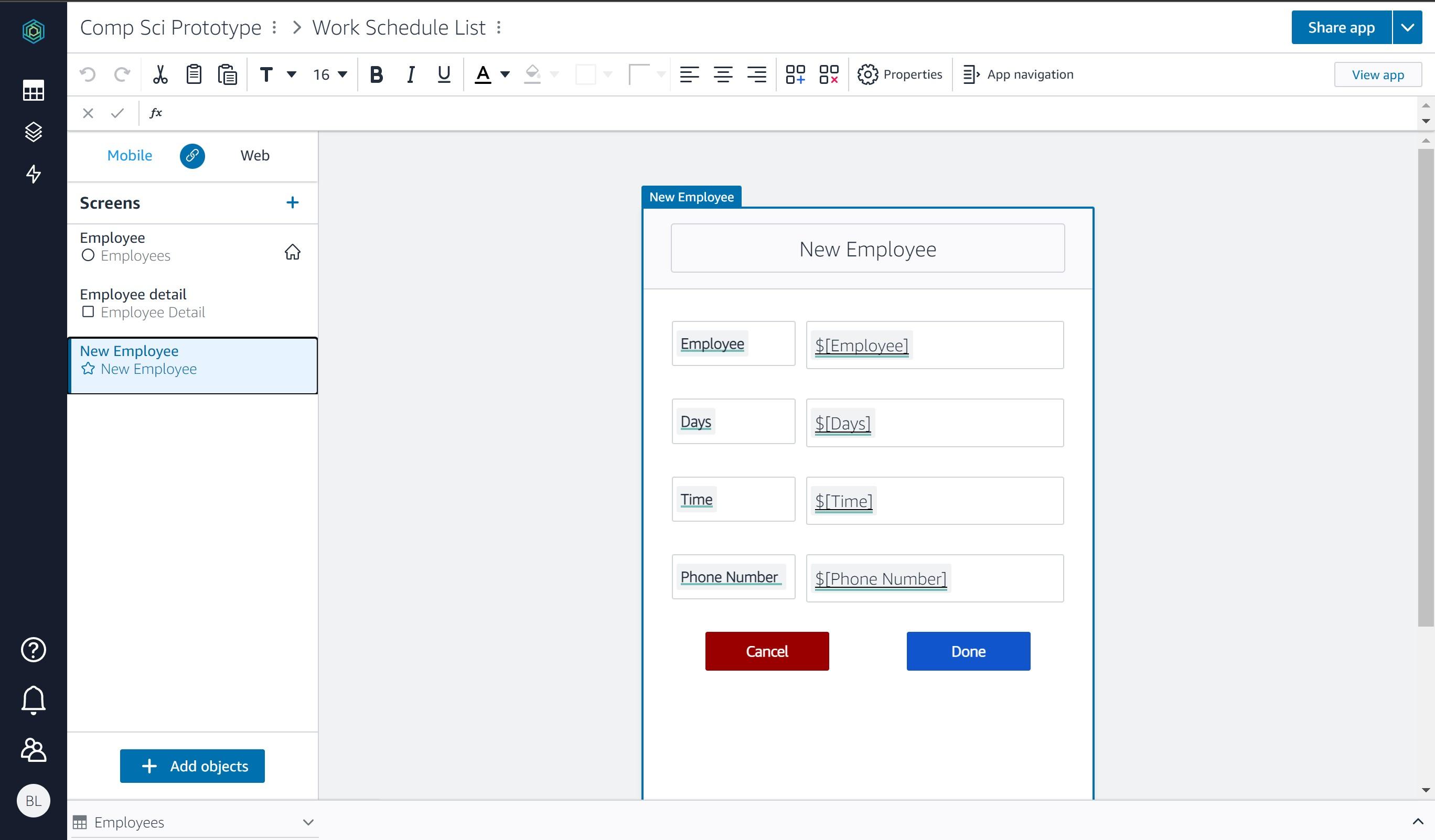The height and width of the screenshot is (840, 1435).
Task: Select the Undo icon
Action: tap(87, 74)
